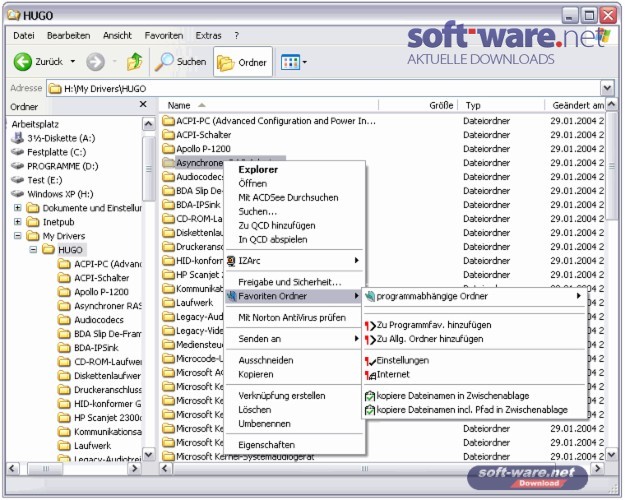Viewport: 625px width, 500px height.
Task: Collapse the HUGO tree node
Action: (x=33, y=250)
